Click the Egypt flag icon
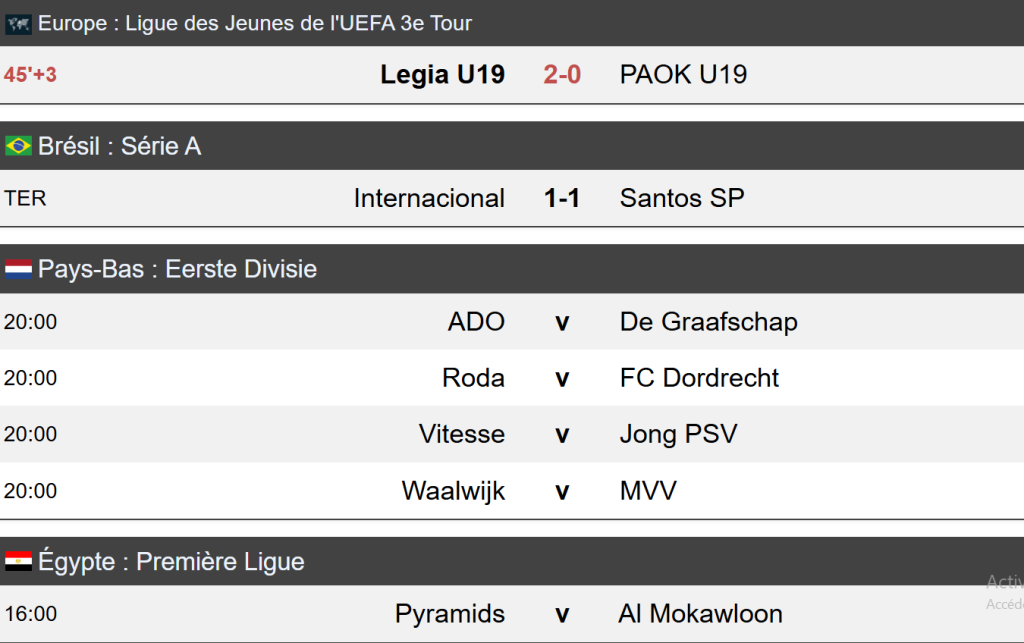 [18, 562]
